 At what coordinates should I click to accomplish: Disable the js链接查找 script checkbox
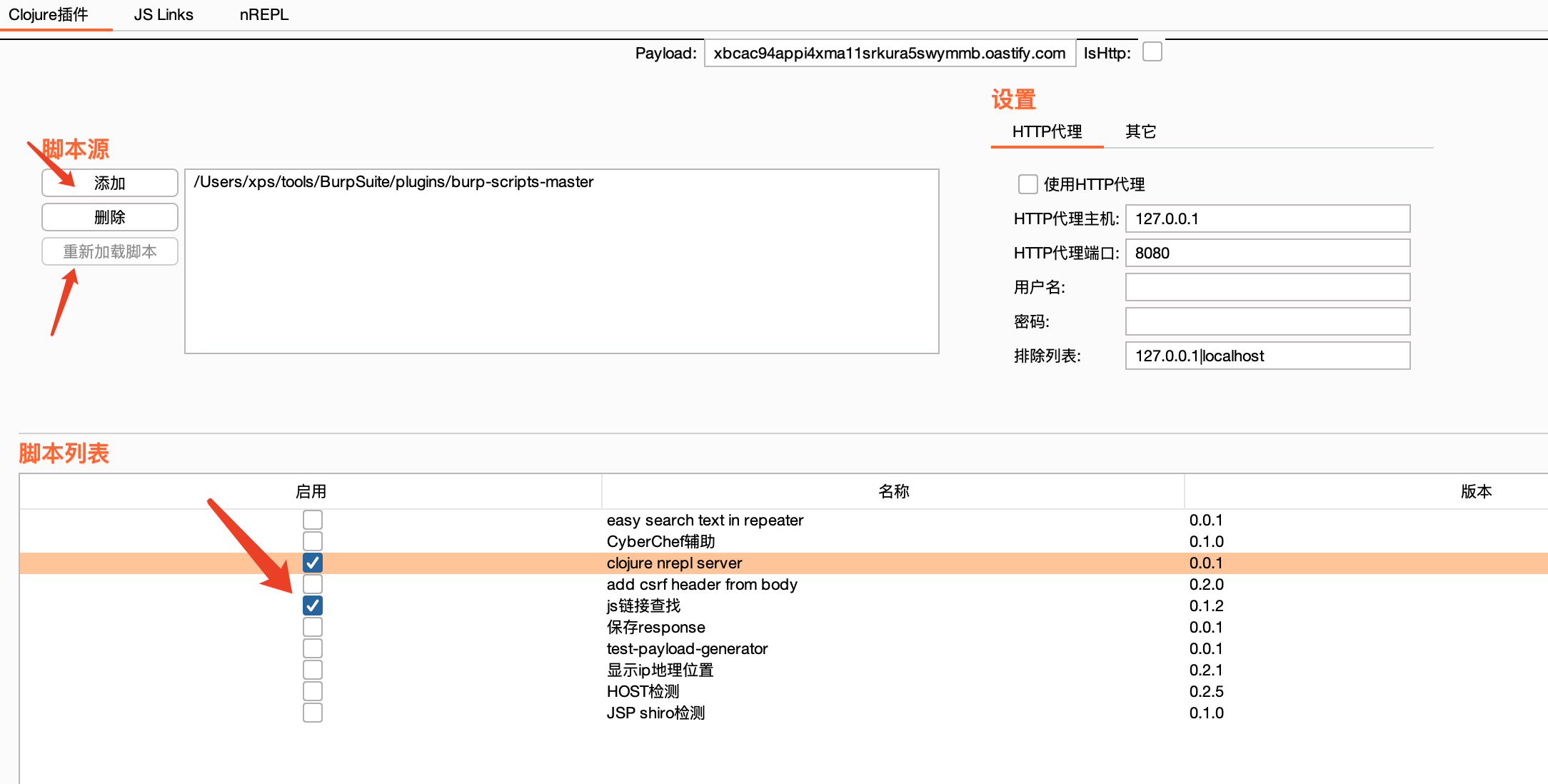312,605
